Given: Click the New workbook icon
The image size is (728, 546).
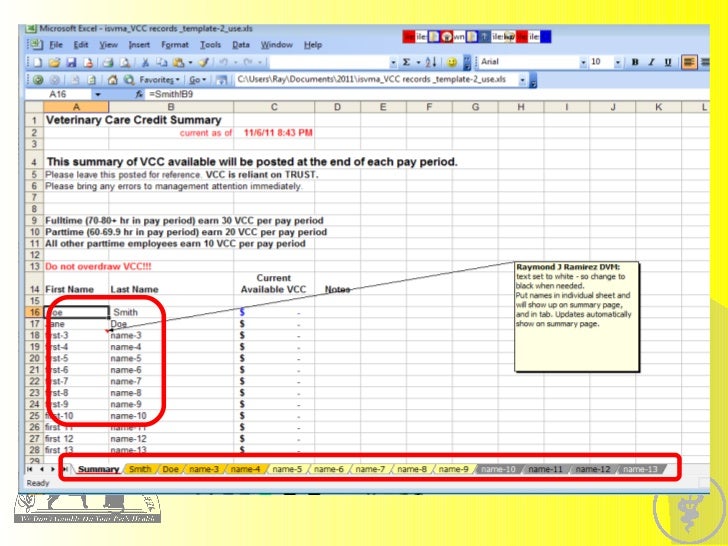Looking at the screenshot, I should [x=38, y=62].
